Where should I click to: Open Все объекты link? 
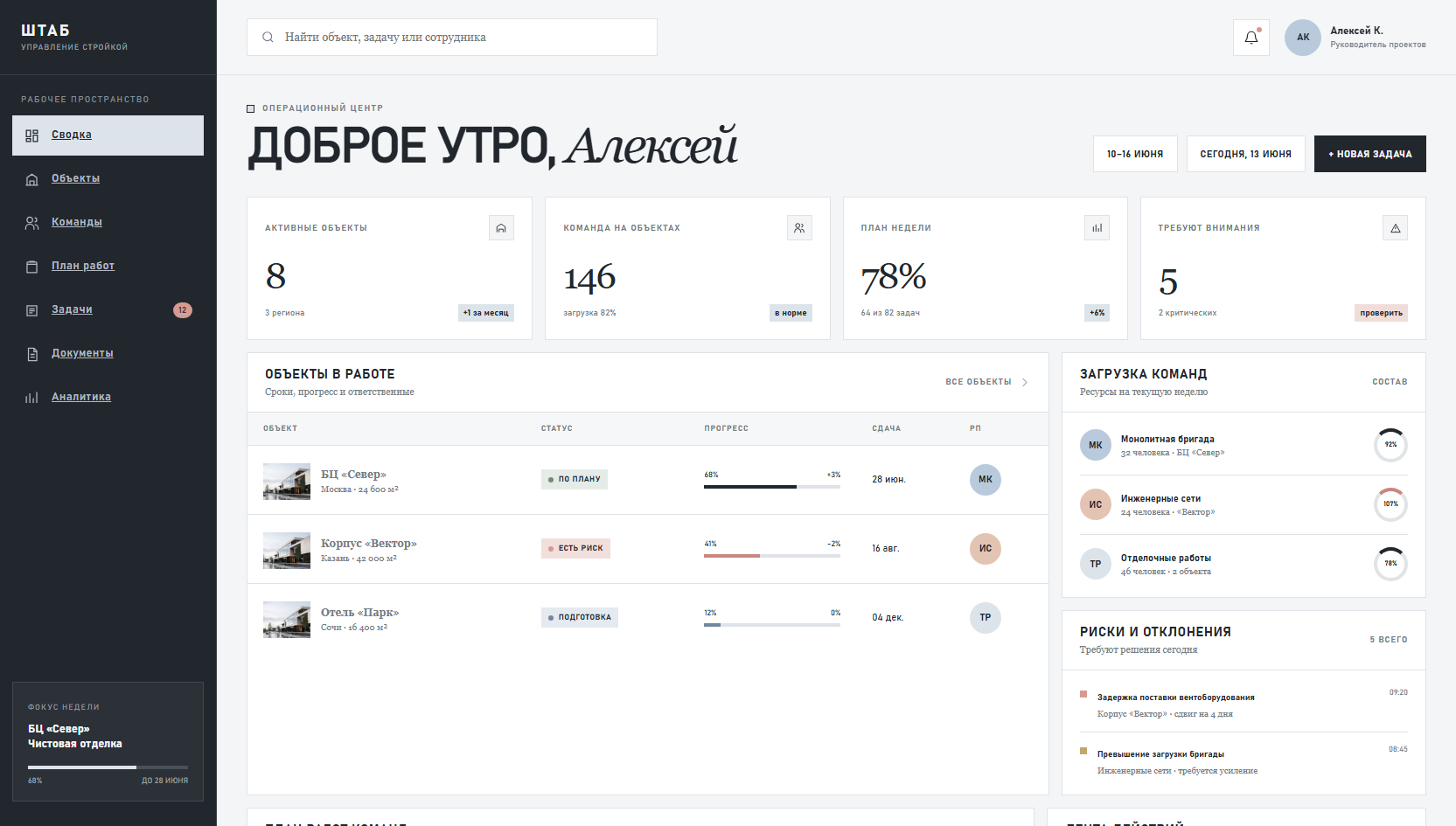[986, 382]
